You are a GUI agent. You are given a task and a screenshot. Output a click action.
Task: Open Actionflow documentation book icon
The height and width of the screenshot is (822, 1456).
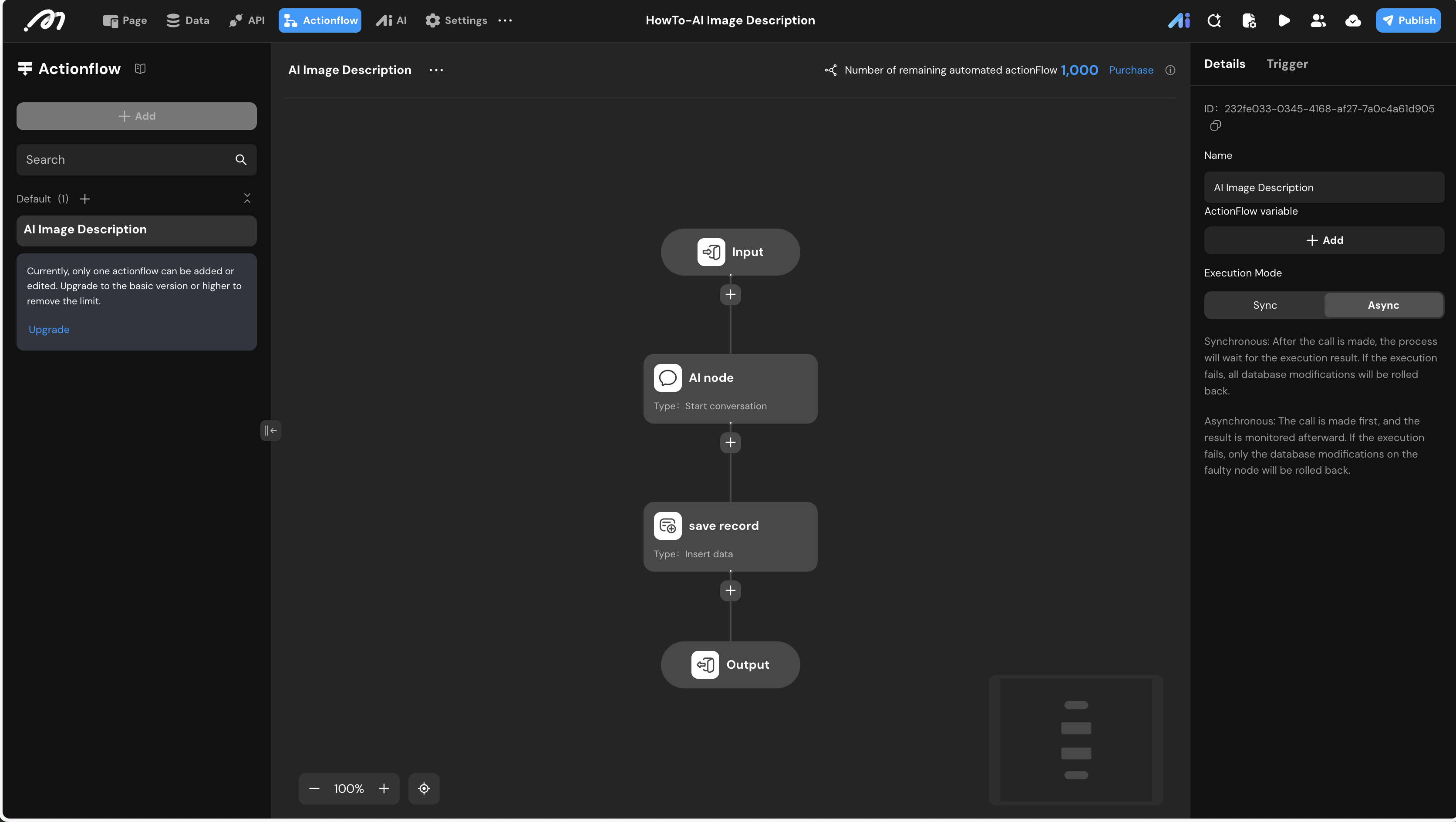(x=140, y=69)
